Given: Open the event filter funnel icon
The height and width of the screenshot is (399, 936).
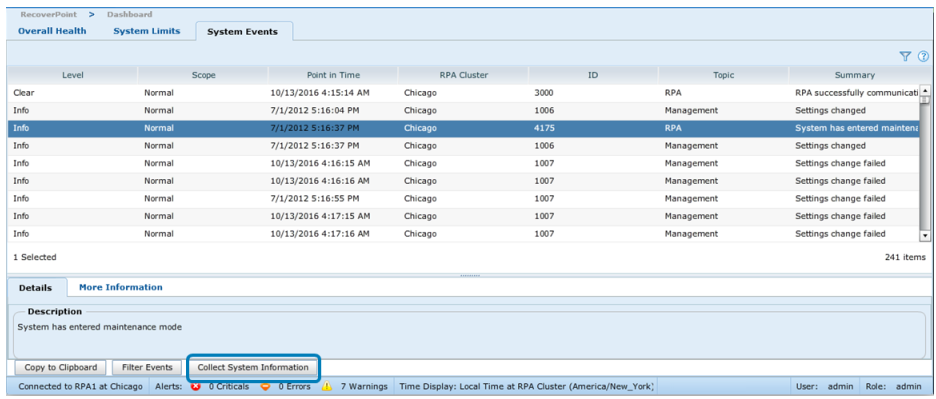Looking at the screenshot, I should [905, 56].
